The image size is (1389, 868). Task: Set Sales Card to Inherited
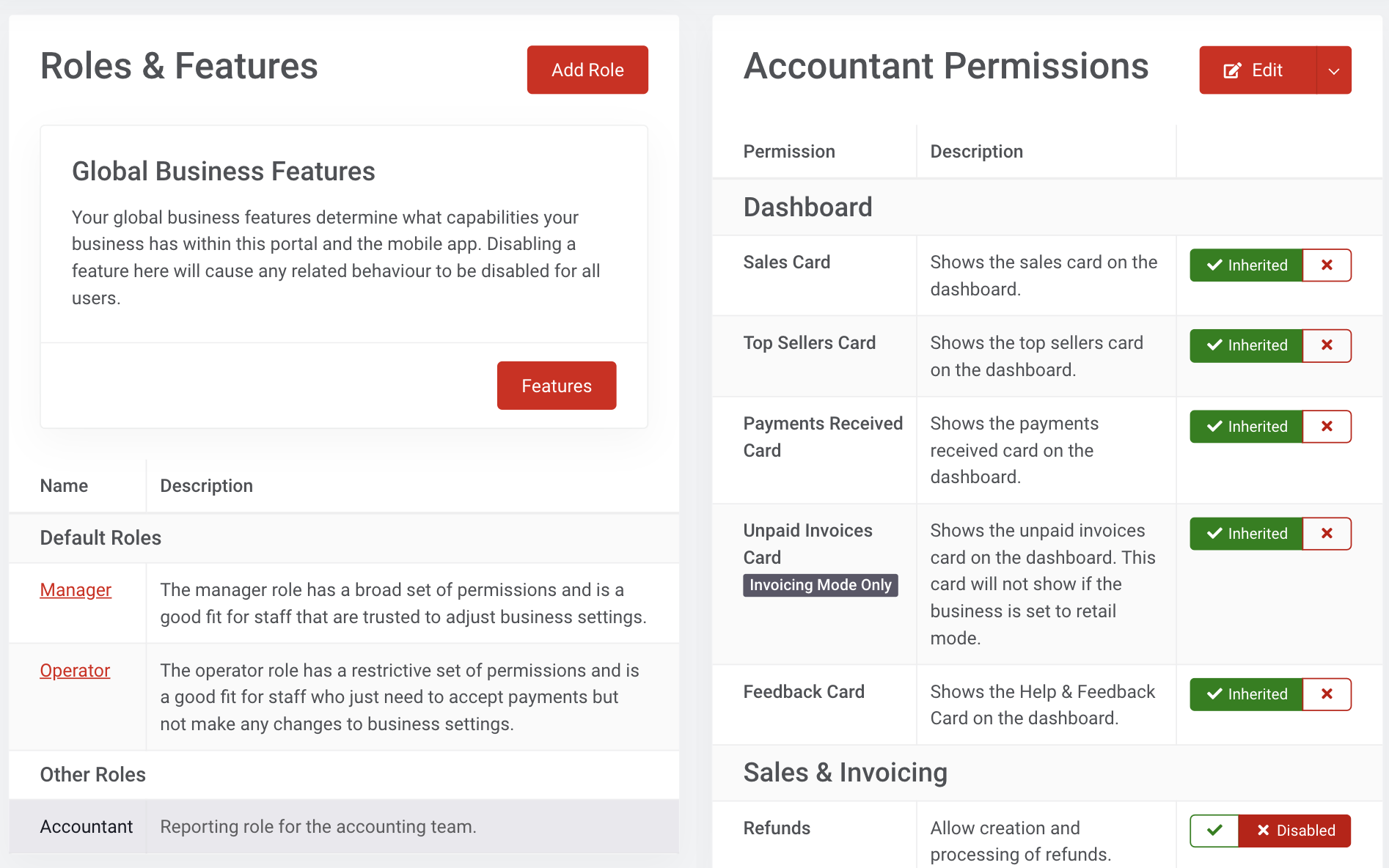pyautogui.click(x=1246, y=265)
